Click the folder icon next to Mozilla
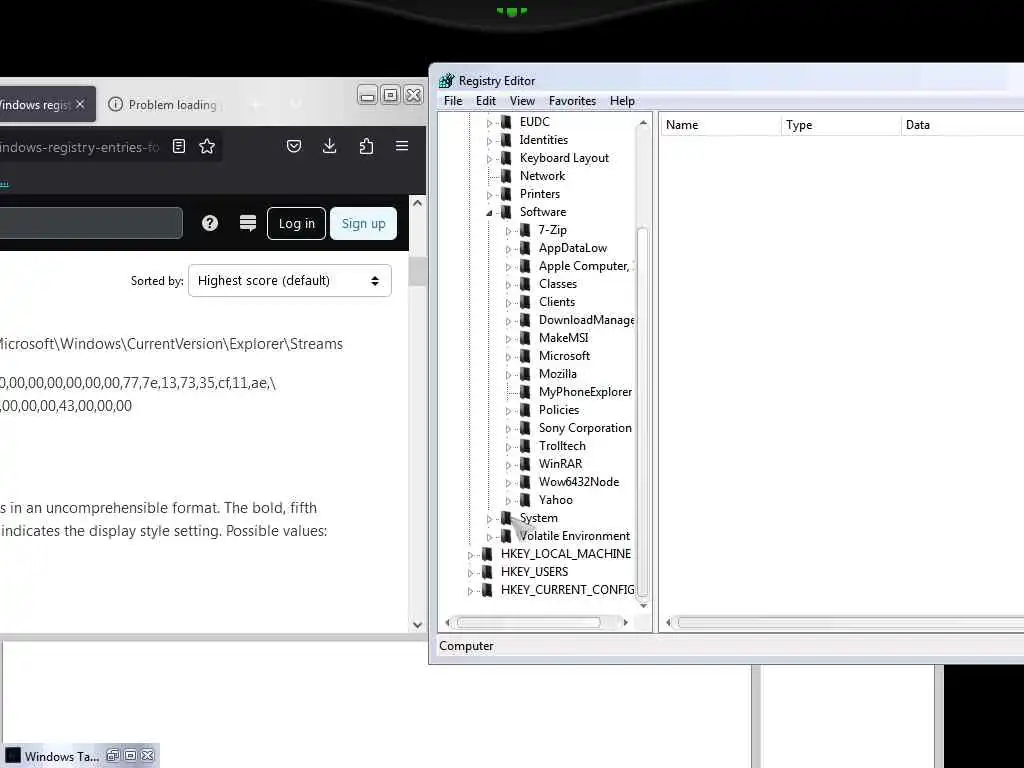 click(x=525, y=374)
